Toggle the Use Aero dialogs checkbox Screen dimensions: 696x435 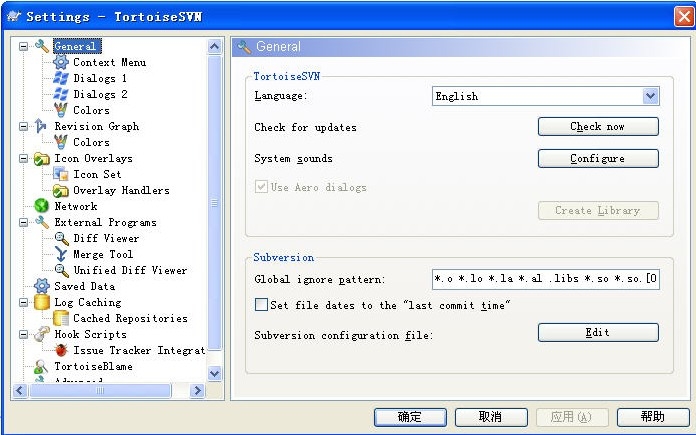click(x=262, y=187)
